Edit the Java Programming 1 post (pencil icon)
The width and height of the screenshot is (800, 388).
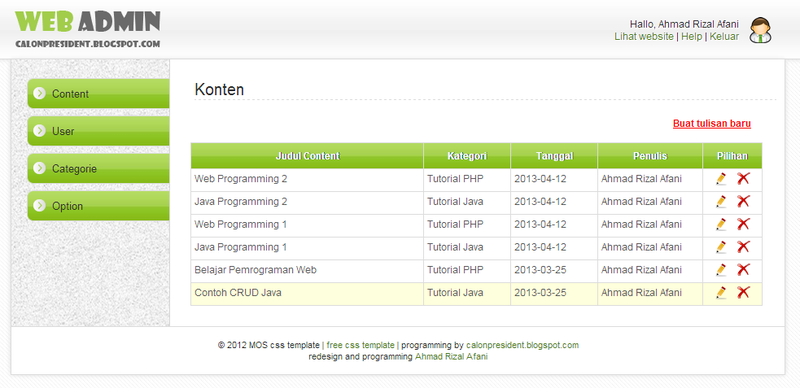pyautogui.click(x=721, y=247)
